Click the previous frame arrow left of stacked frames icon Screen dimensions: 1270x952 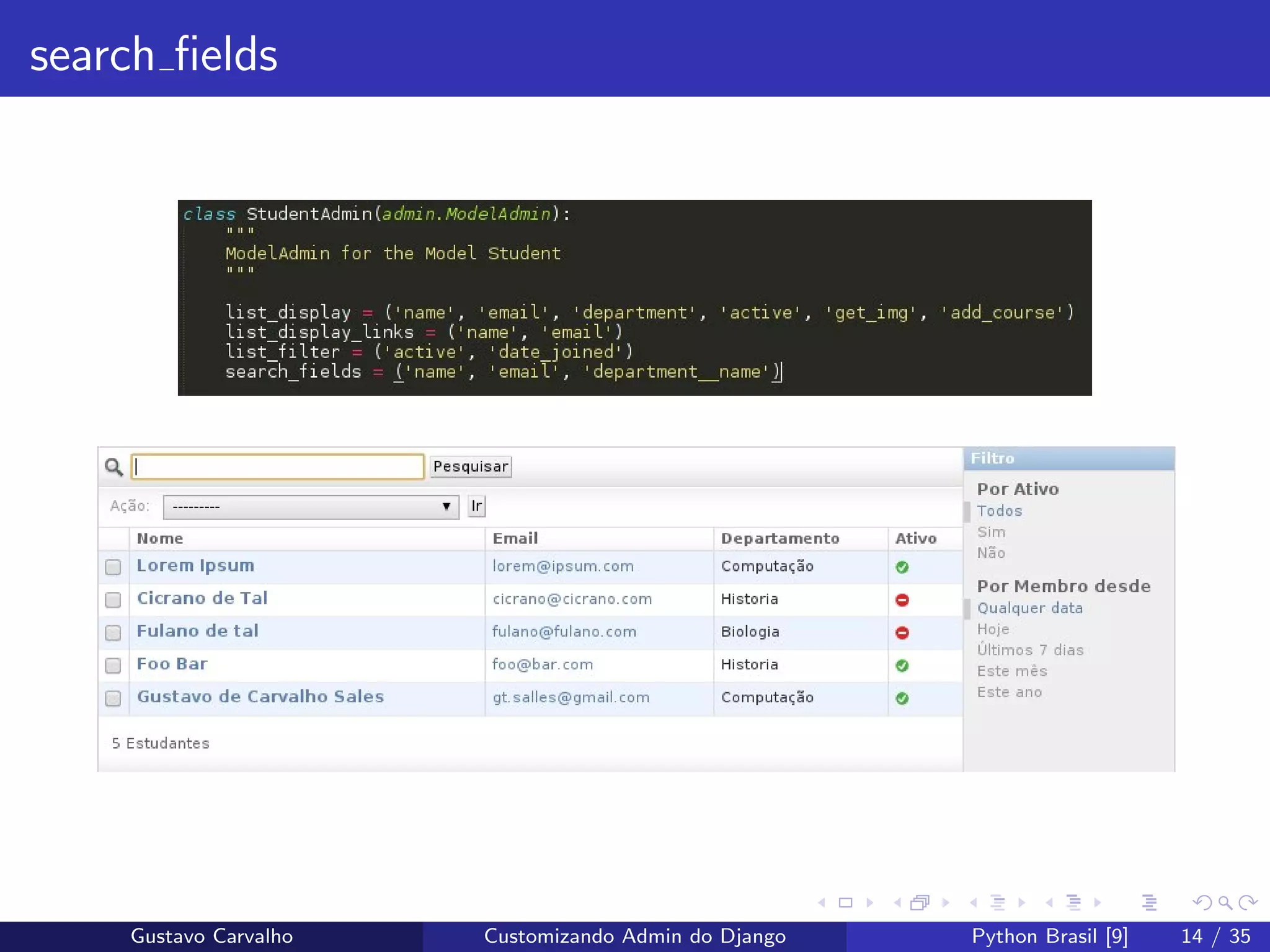[x=897, y=903]
